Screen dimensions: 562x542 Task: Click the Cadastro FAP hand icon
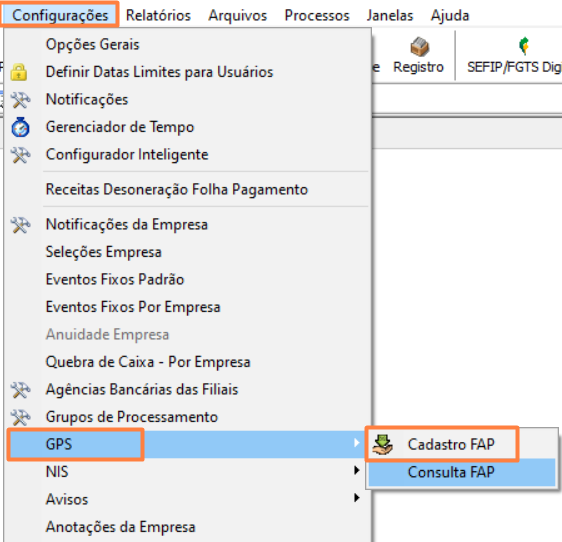[x=382, y=444]
